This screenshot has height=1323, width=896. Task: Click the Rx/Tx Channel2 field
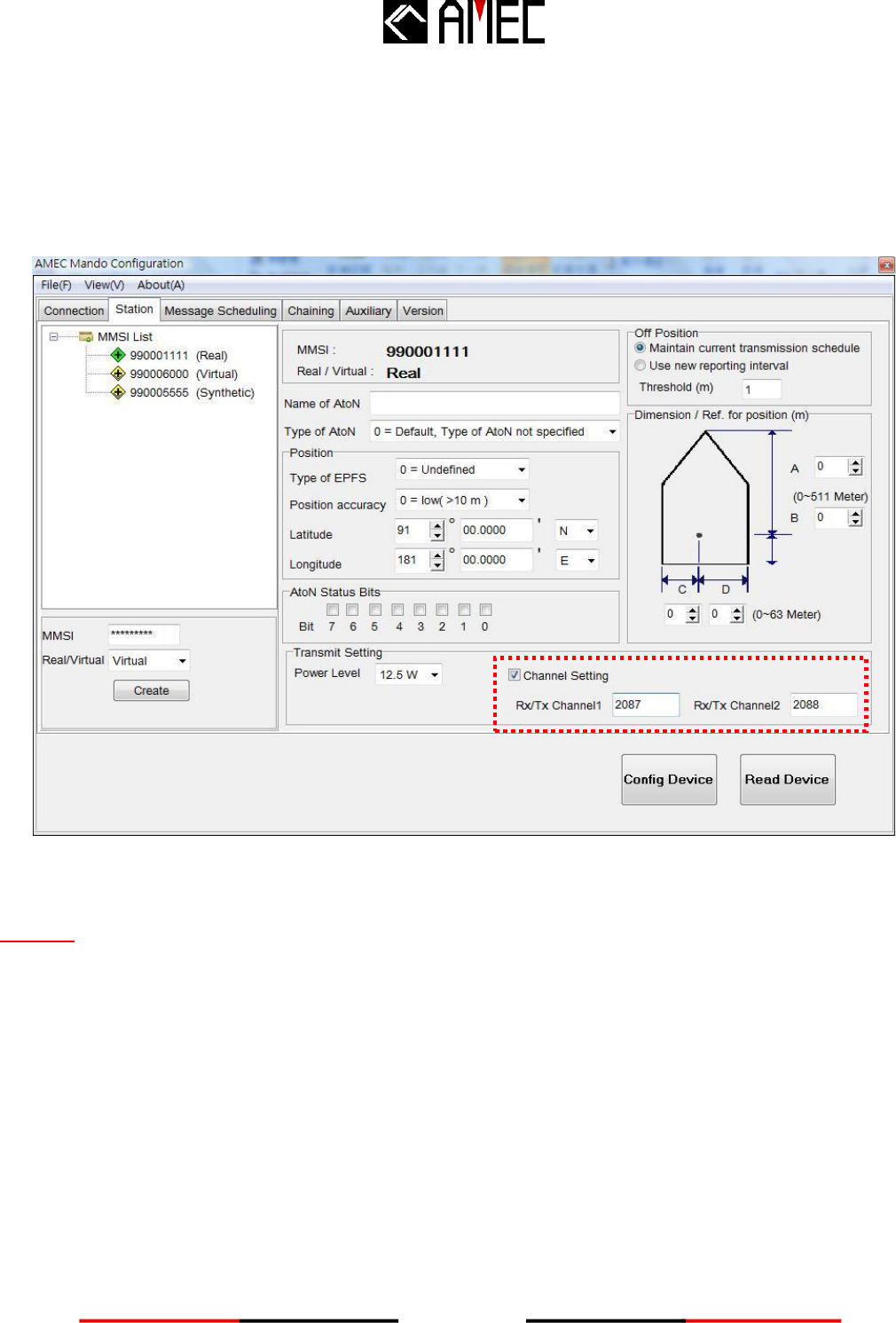pyautogui.click(x=824, y=705)
